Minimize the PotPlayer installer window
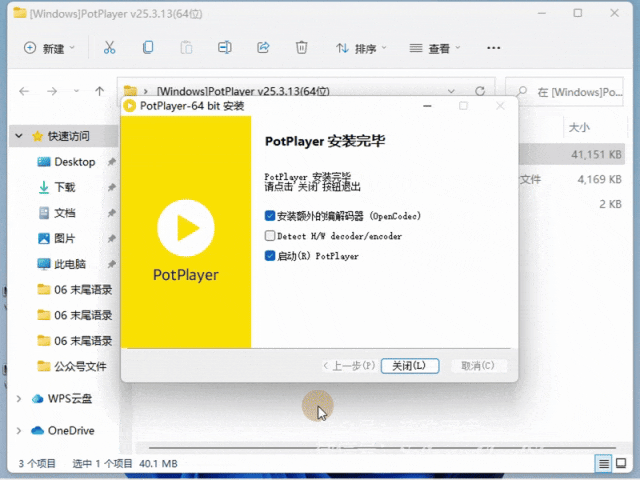640x480 pixels. 427,106
